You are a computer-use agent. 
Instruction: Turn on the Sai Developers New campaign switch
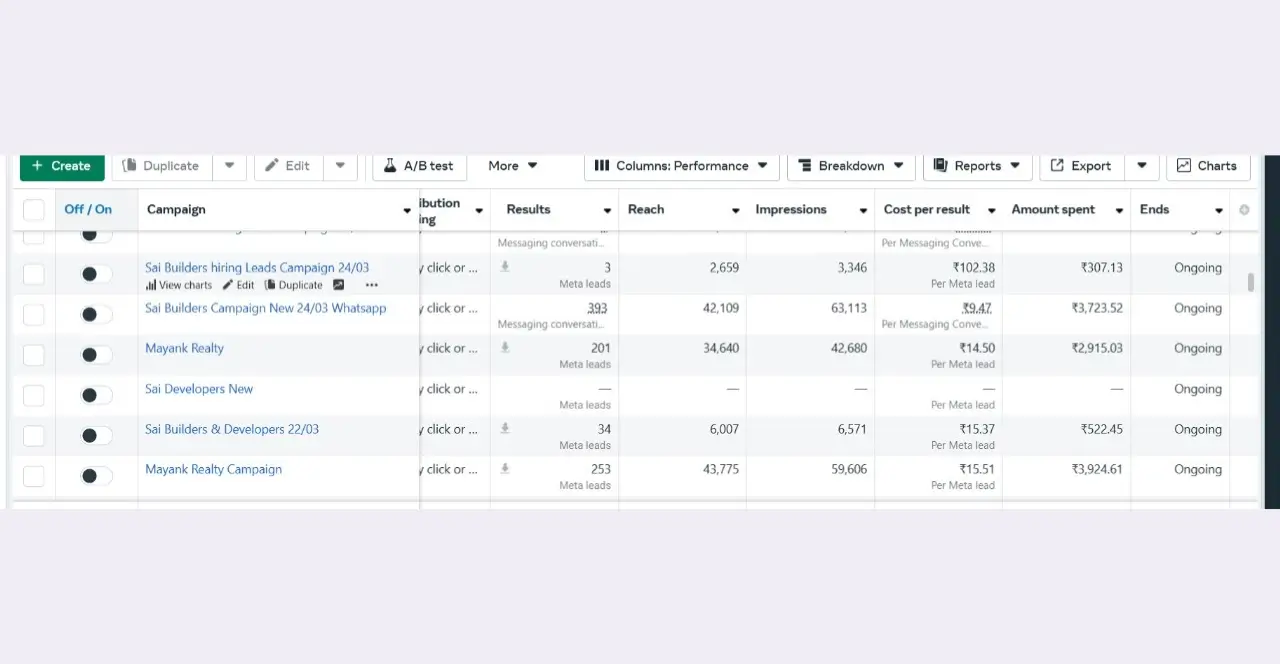(x=96, y=395)
